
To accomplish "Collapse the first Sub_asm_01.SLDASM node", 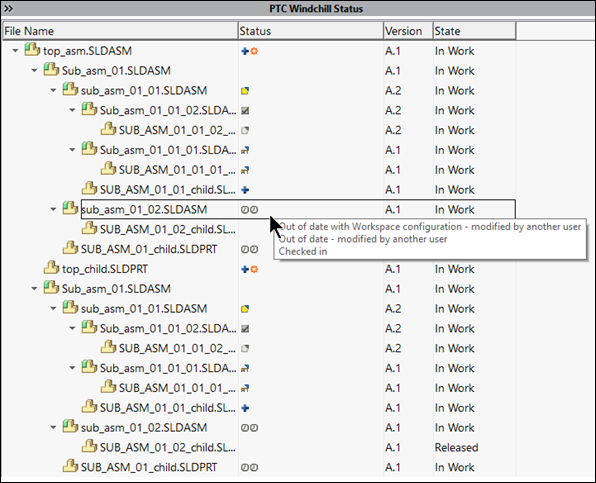I will (x=34, y=70).
